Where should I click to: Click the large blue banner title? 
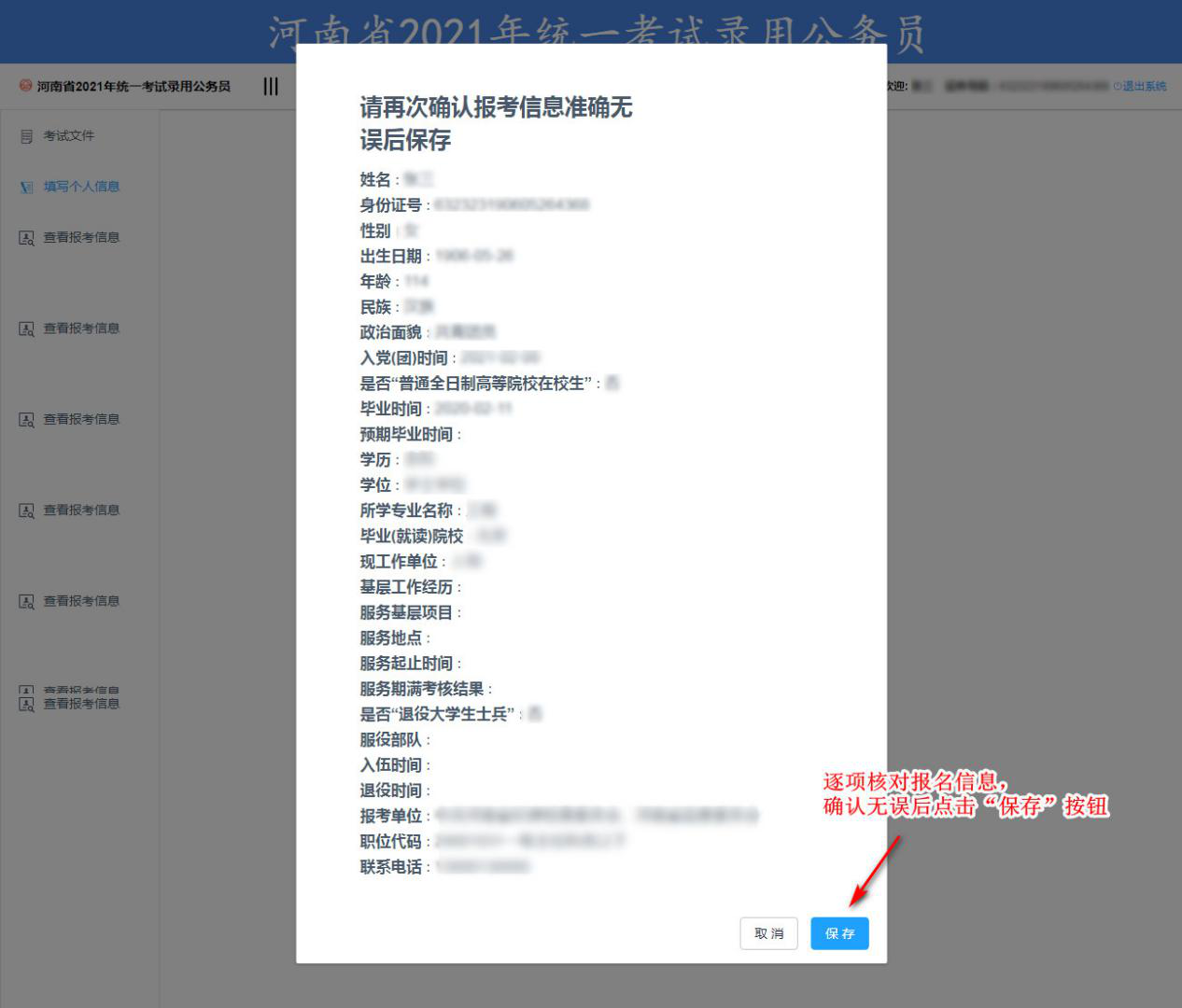(598, 31)
